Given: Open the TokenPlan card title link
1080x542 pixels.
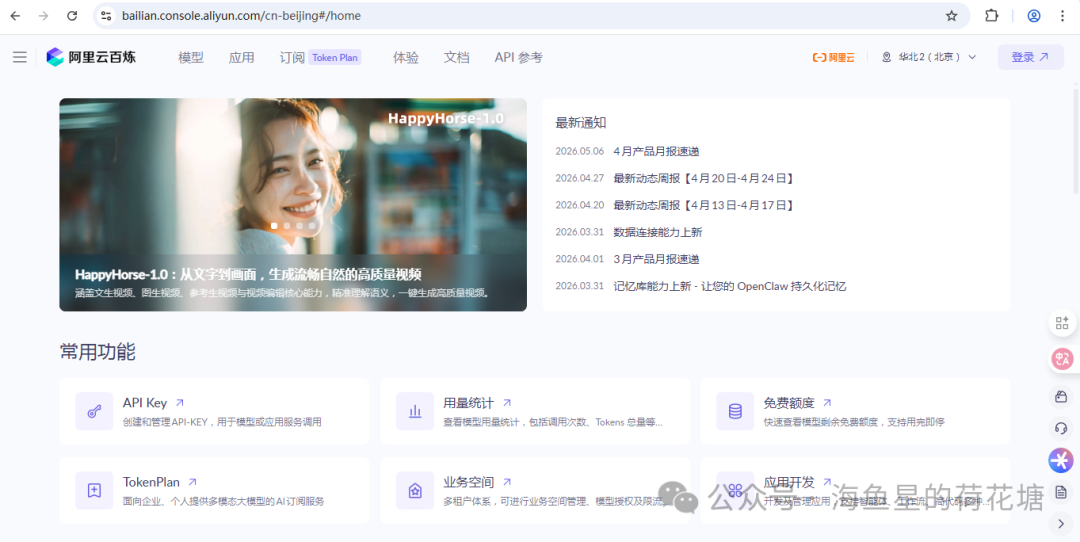Looking at the screenshot, I should (x=160, y=482).
